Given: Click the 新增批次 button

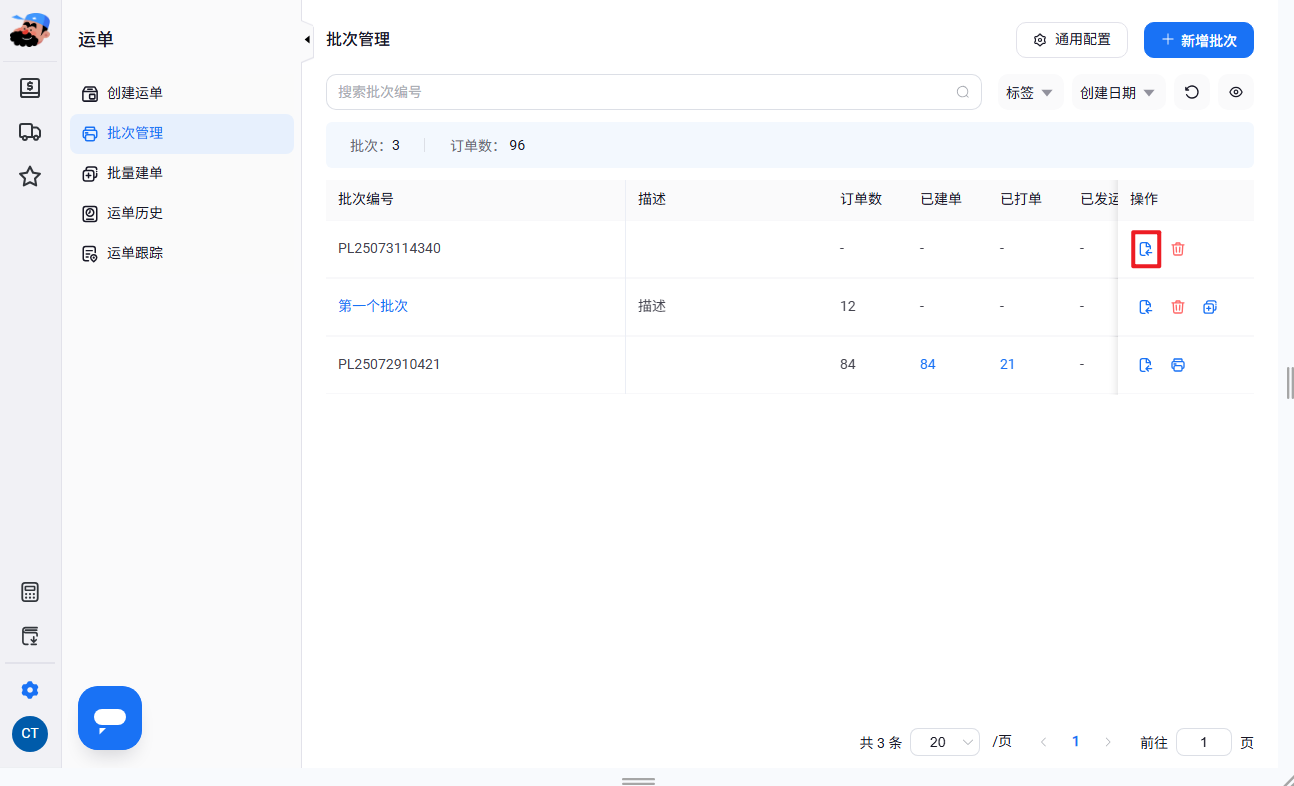Looking at the screenshot, I should [x=1199, y=40].
